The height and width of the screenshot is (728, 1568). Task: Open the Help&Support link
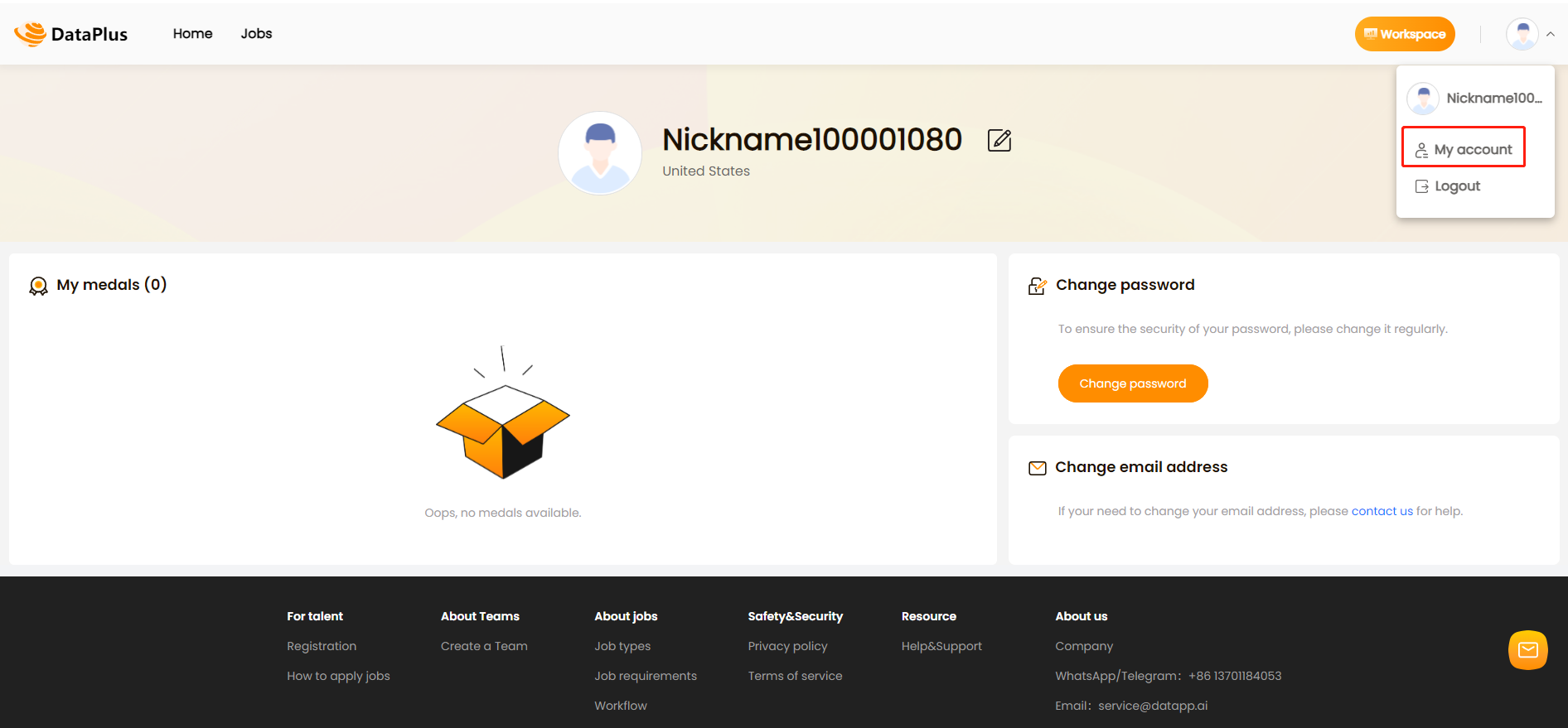pos(941,646)
